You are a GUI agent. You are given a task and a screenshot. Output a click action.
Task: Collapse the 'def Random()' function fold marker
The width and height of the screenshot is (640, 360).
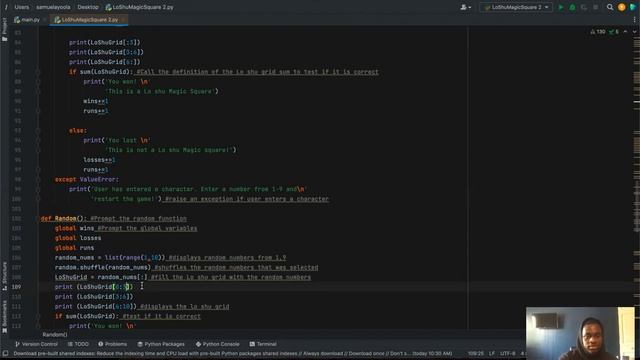[38, 219]
